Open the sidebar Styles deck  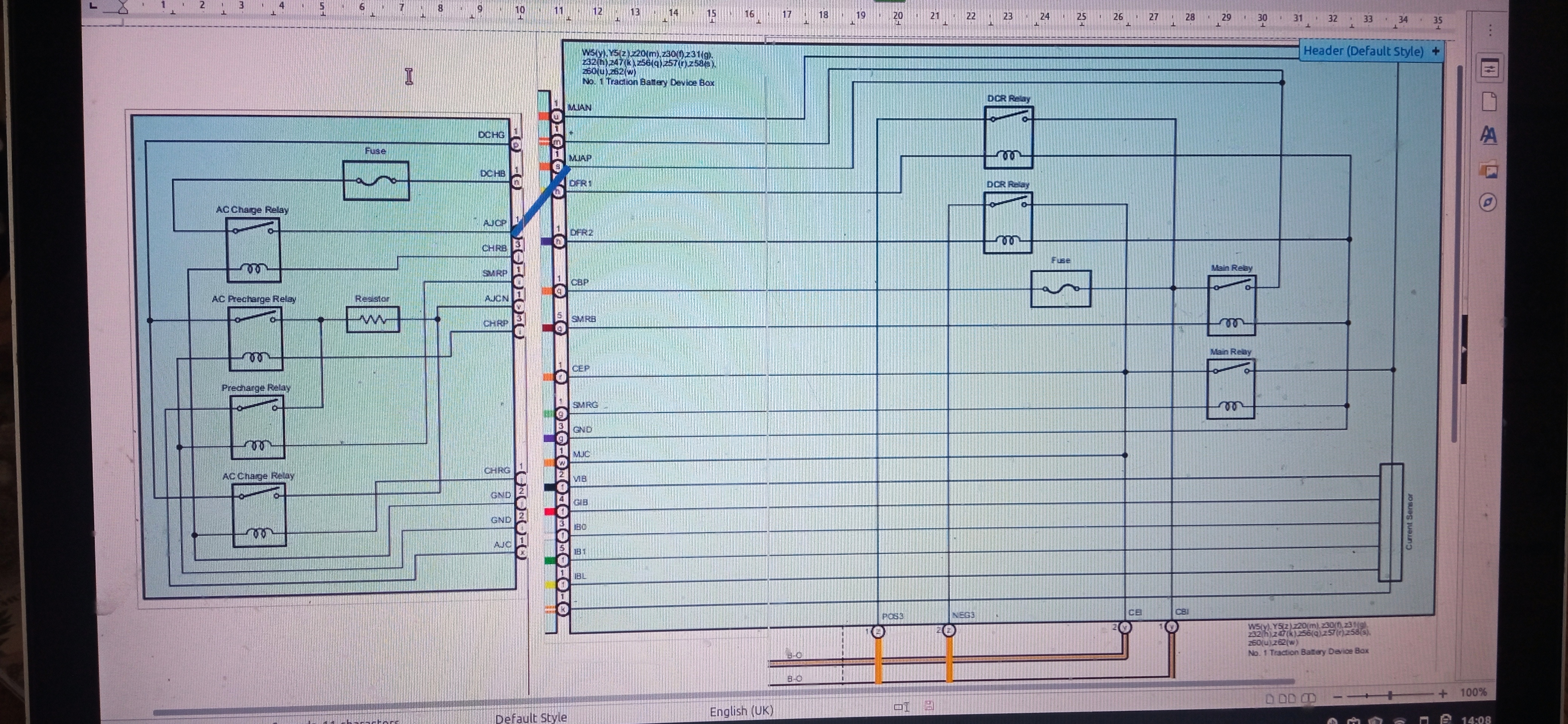1489,135
